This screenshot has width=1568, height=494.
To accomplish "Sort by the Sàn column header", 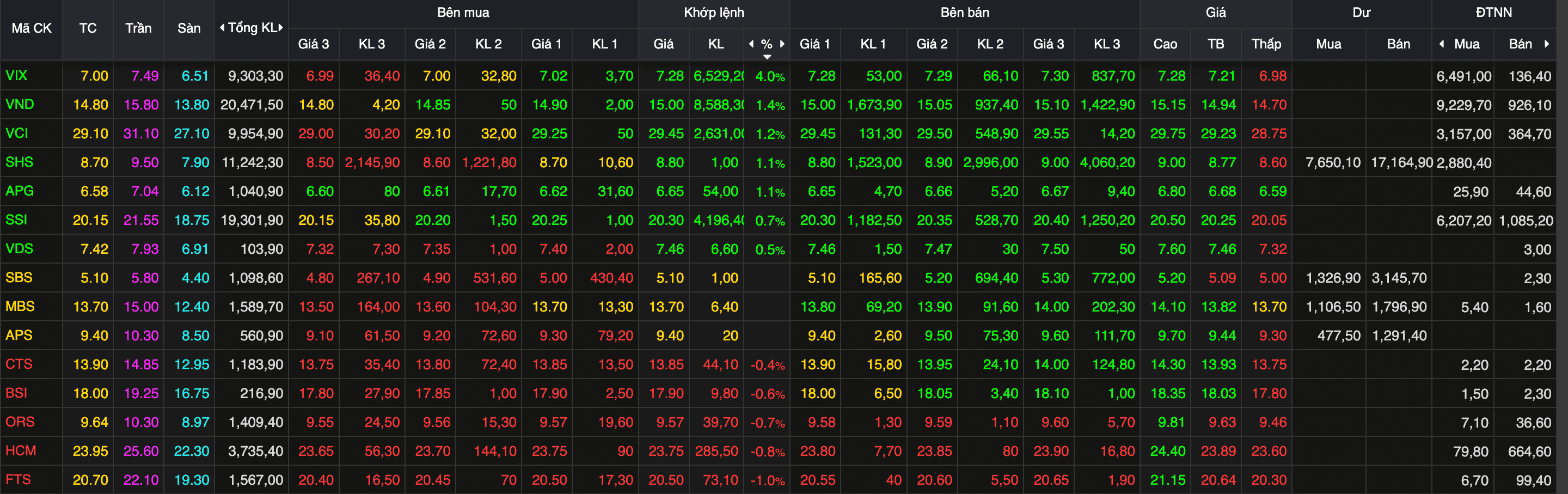I will (x=189, y=28).
